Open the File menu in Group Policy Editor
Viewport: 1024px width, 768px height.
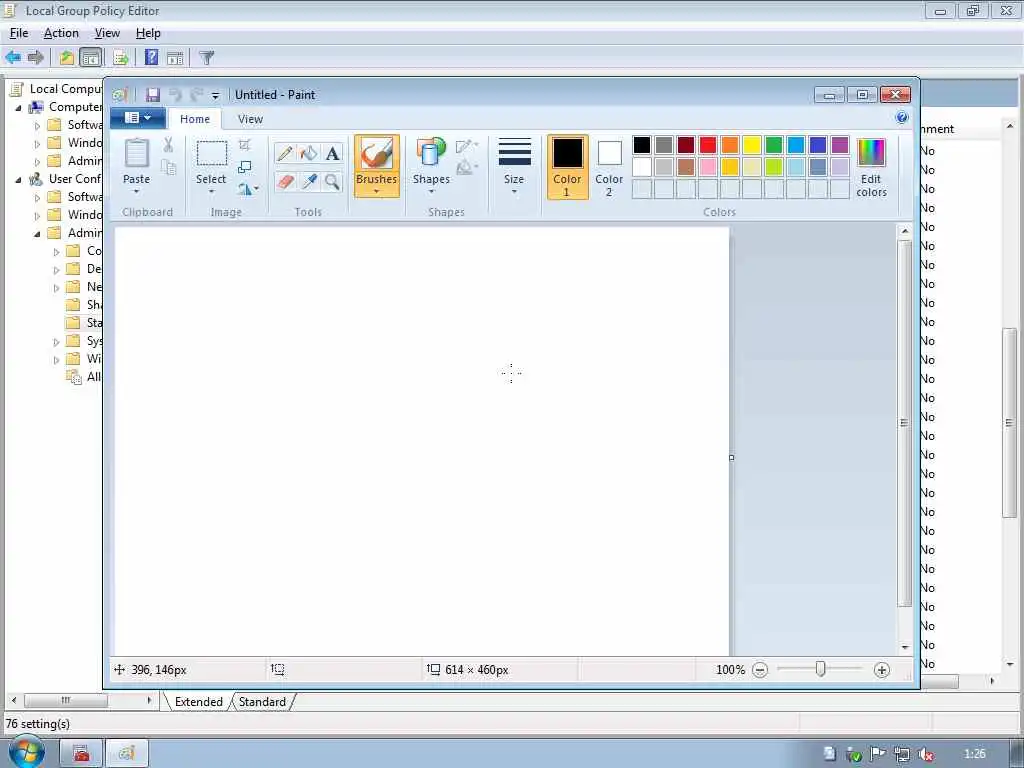(x=19, y=33)
